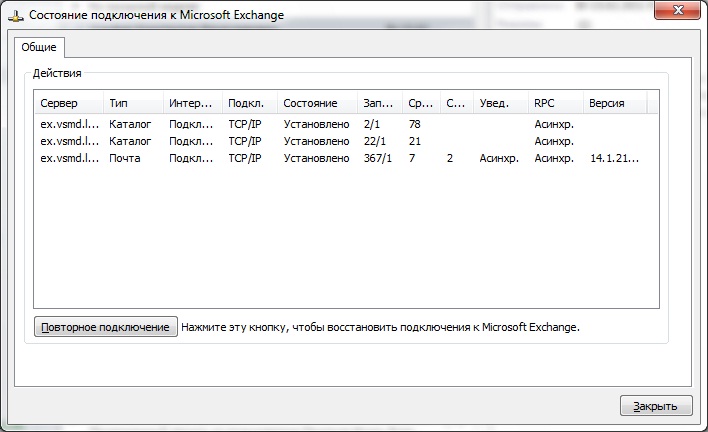Click the Подкл. column header
The width and height of the screenshot is (708, 432).
pyautogui.click(x=250, y=103)
